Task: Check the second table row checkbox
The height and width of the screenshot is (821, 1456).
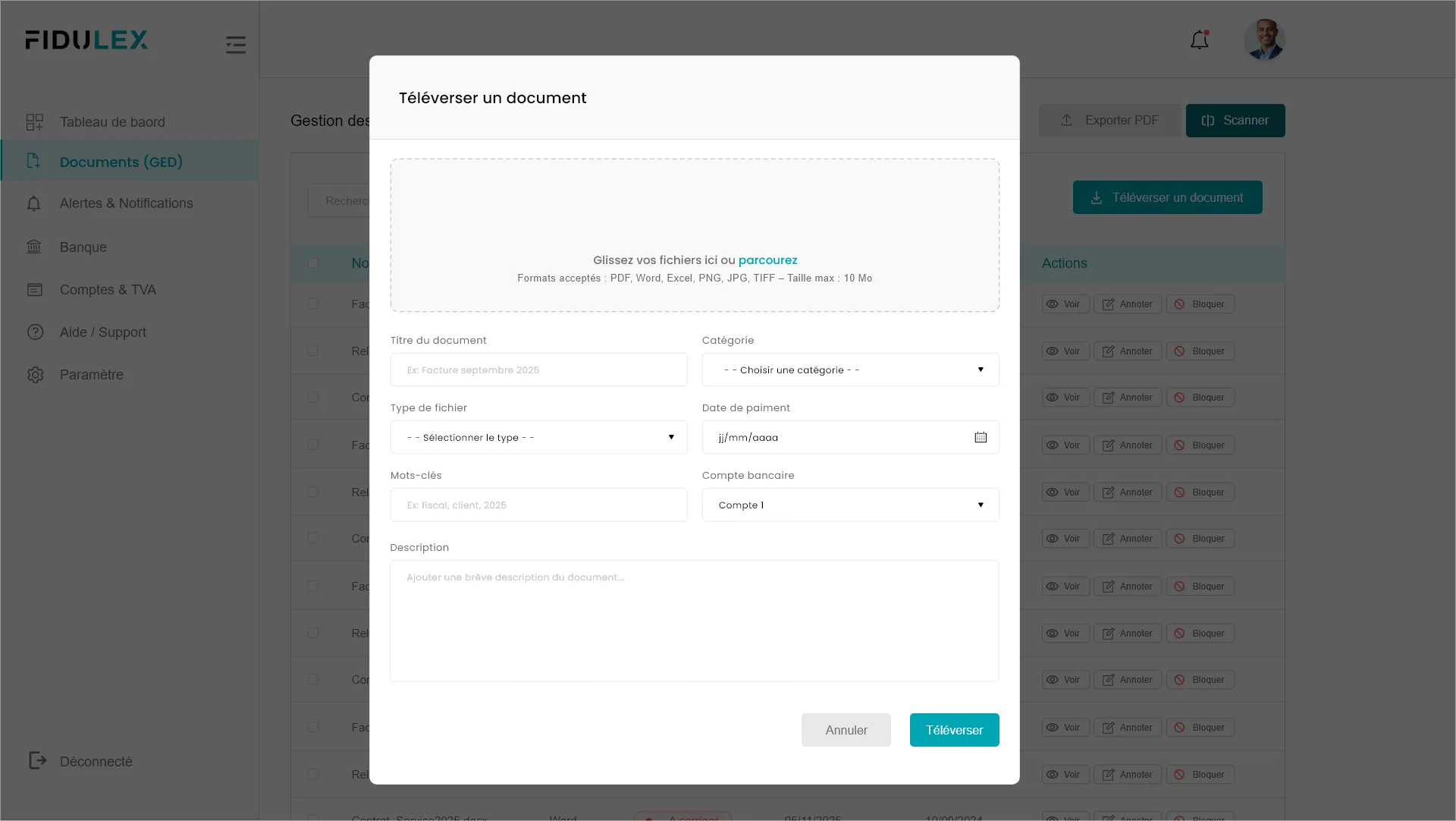Action: (313, 351)
